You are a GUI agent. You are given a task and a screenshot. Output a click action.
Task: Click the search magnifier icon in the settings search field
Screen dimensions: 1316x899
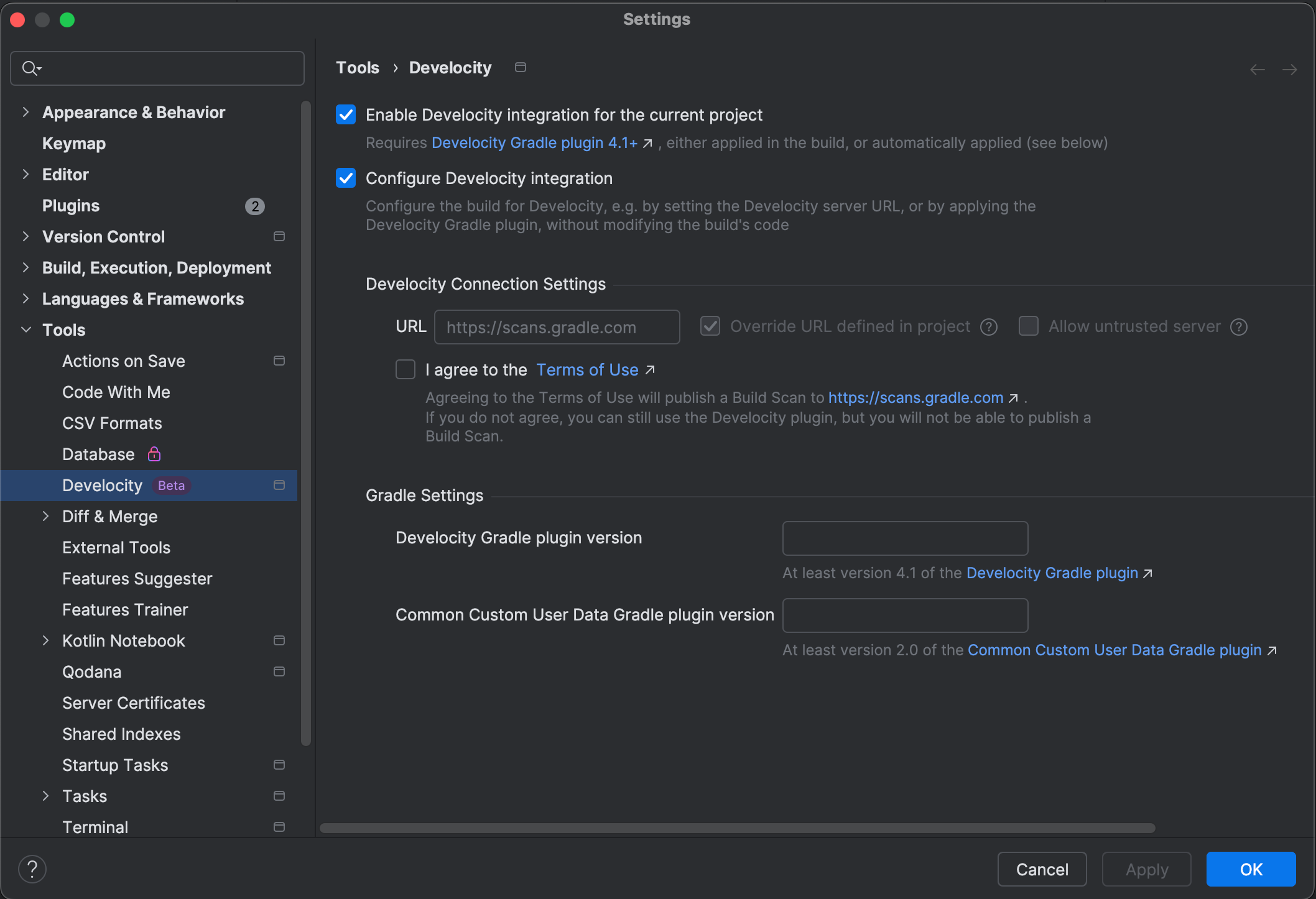pos(31,68)
